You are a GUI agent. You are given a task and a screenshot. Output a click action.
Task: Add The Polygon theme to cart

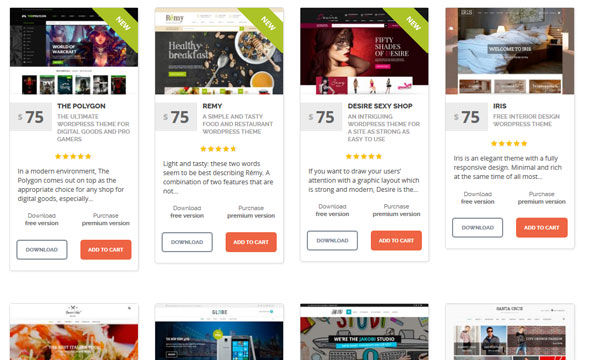pyautogui.click(x=106, y=250)
